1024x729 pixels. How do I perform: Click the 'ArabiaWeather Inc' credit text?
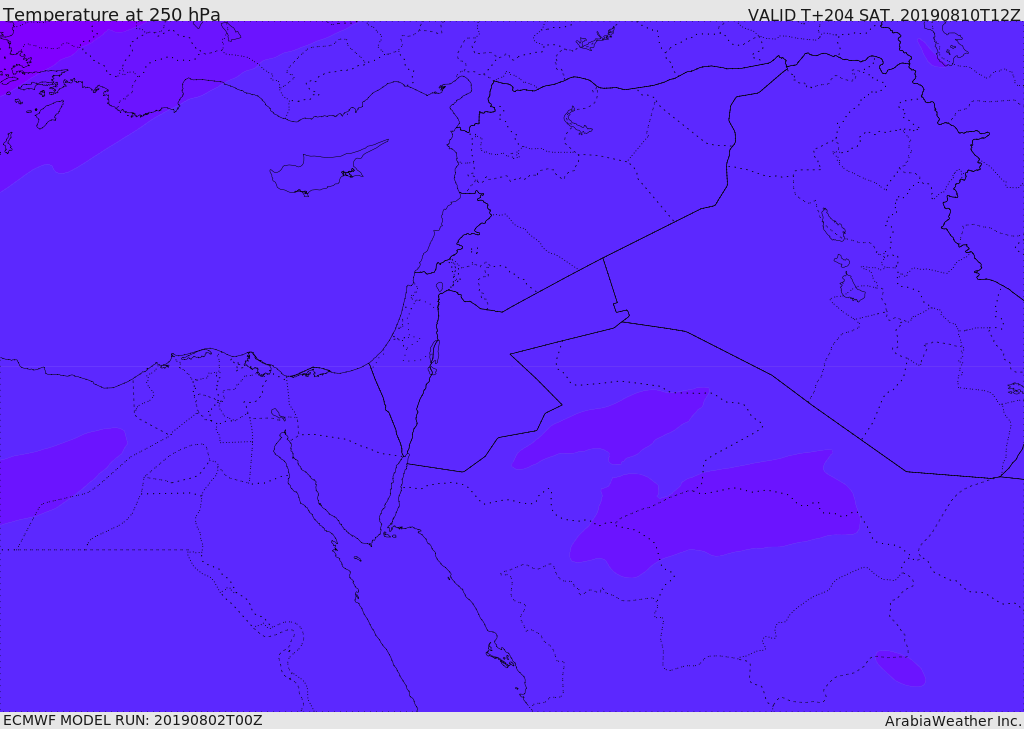(x=952, y=721)
